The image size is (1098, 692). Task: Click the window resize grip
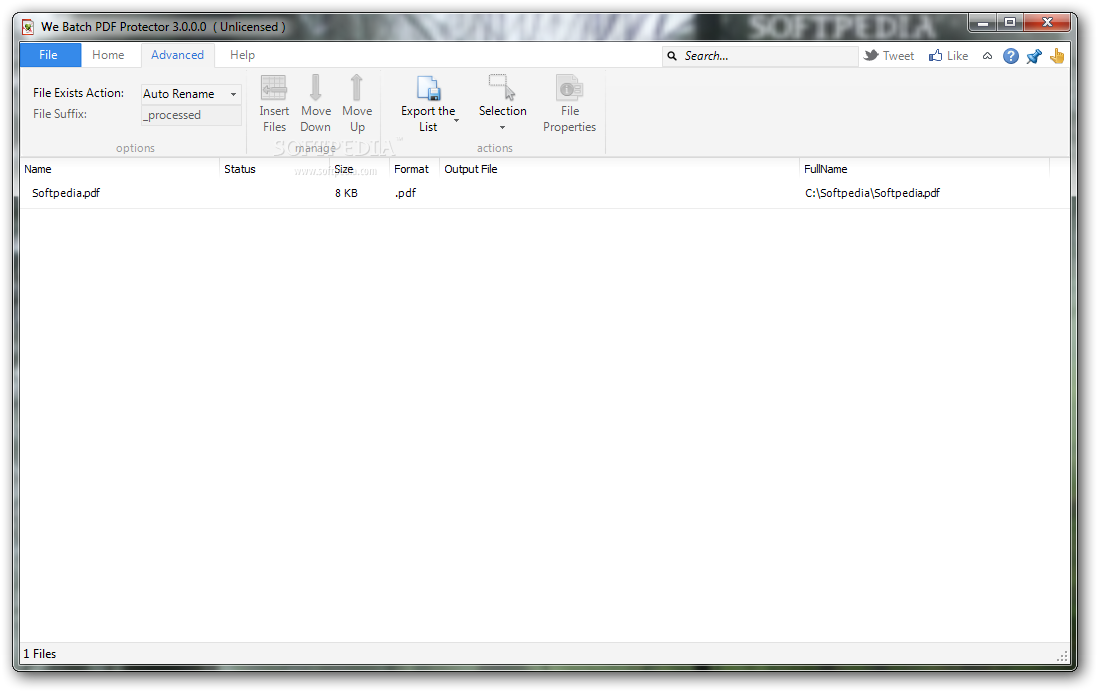click(x=1062, y=656)
